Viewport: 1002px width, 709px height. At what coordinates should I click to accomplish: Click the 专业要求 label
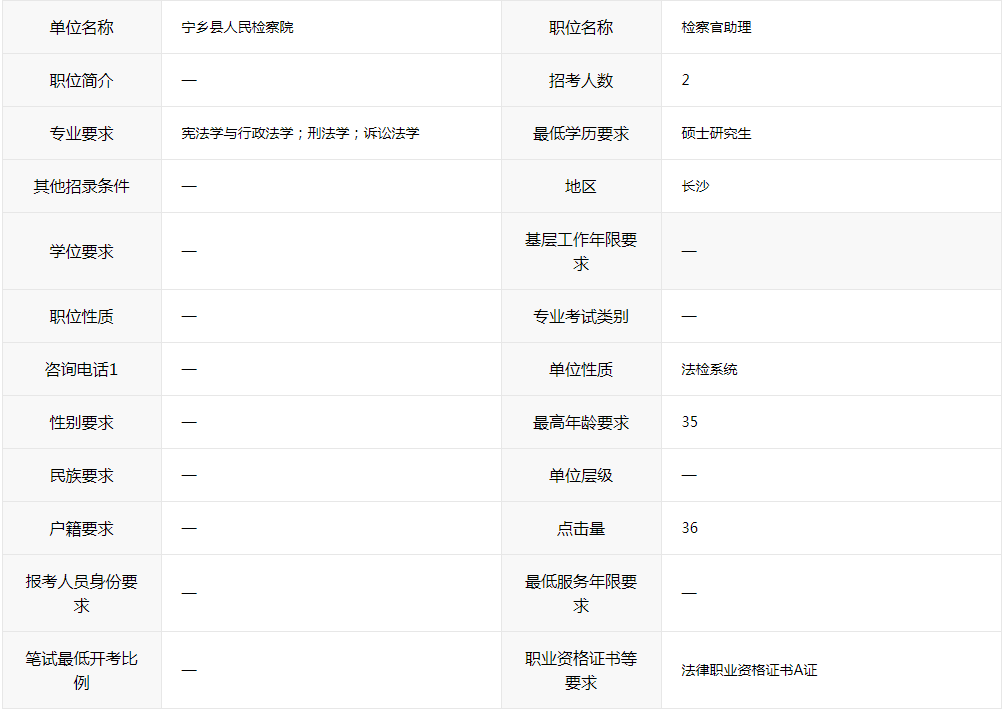pyautogui.click(x=82, y=134)
